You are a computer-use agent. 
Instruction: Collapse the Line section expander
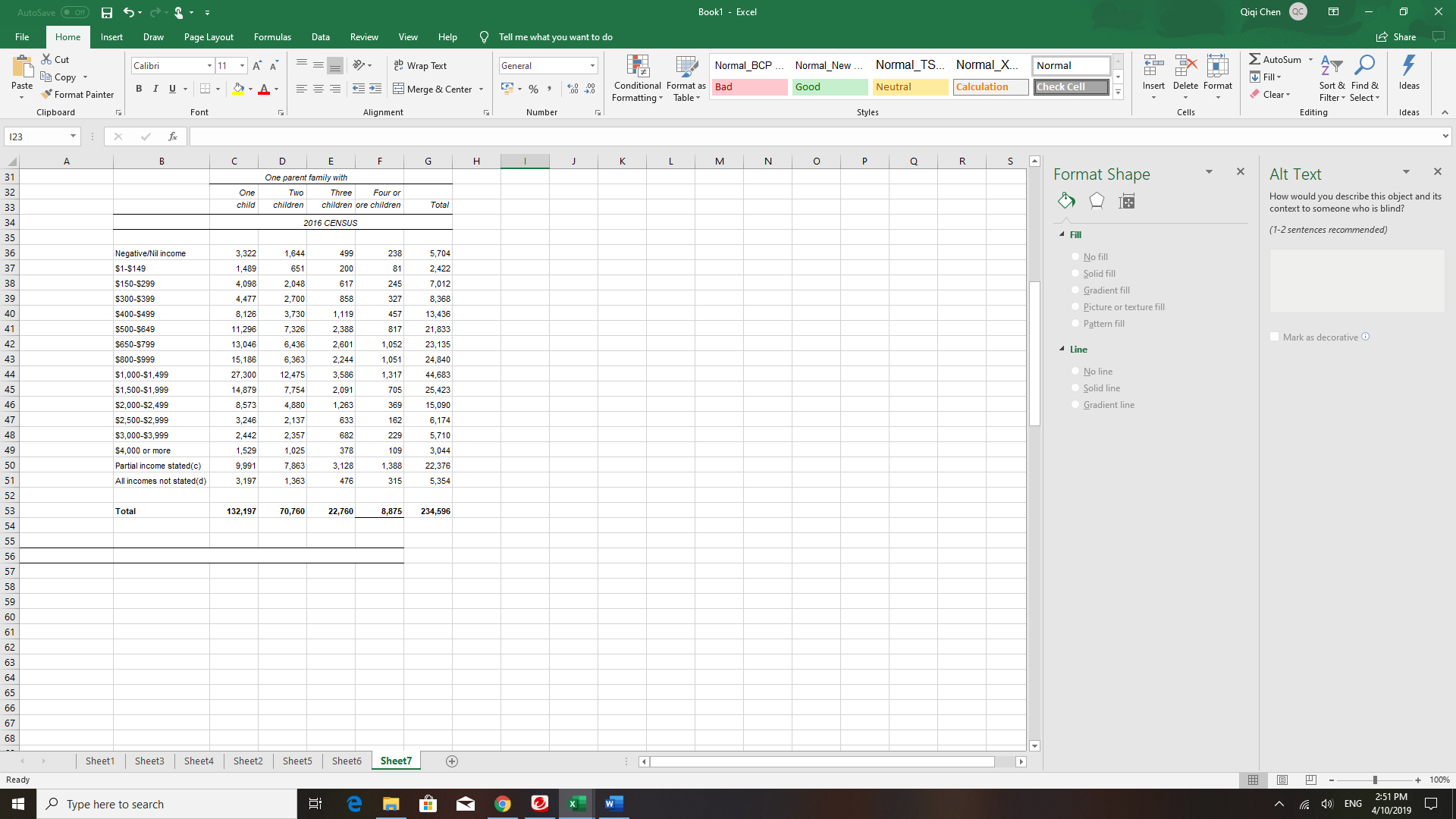coord(1062,350)
